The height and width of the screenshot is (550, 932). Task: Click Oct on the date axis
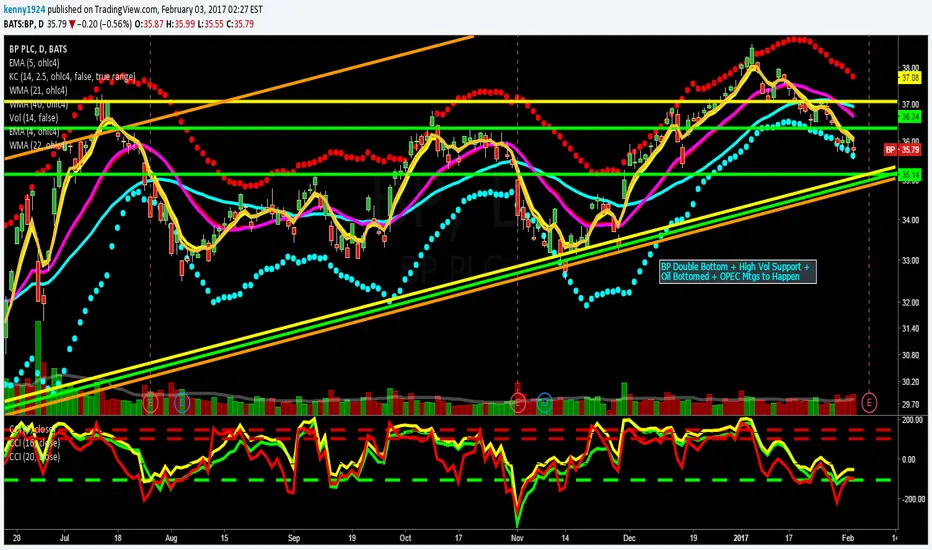pyautogui.click(x=405, y=538)
